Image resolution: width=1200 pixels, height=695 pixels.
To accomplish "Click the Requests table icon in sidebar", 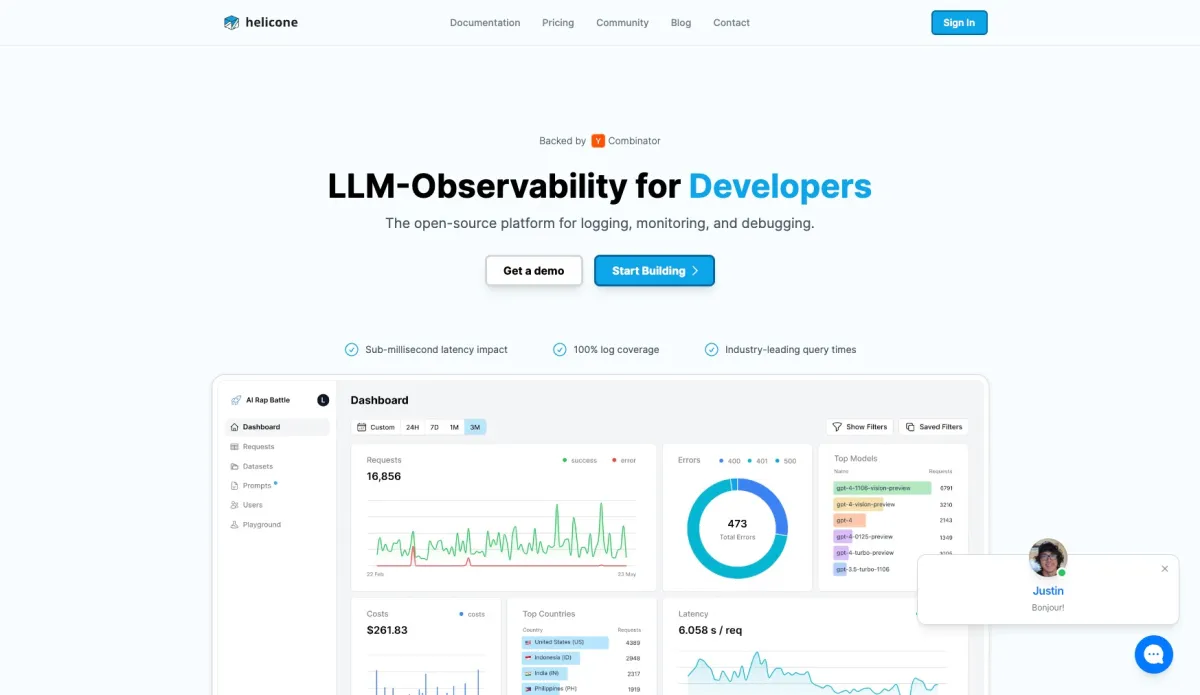I will pos(235,447).
